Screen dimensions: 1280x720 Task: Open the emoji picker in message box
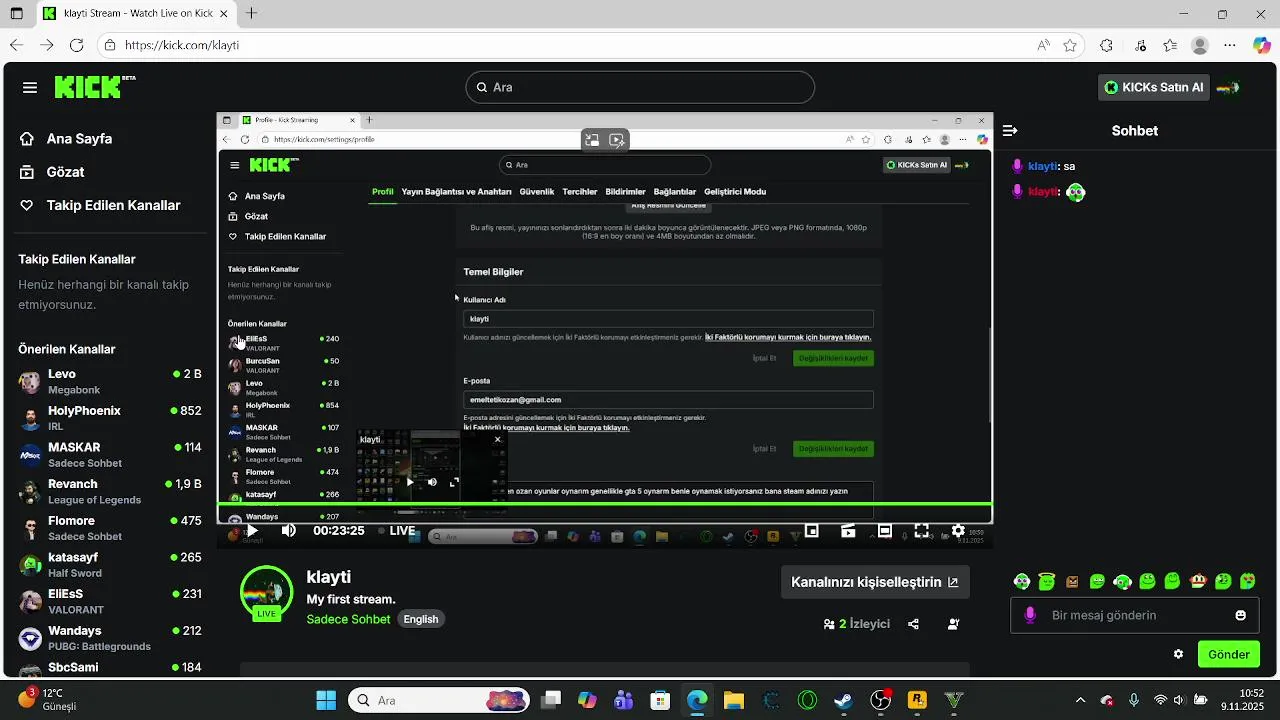pyautogui.click(x=1241, y=615)
